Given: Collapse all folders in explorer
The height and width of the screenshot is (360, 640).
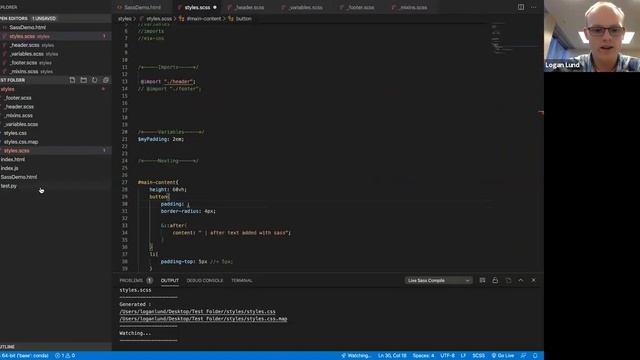Looking at the screenshot, I should (106, 80).
